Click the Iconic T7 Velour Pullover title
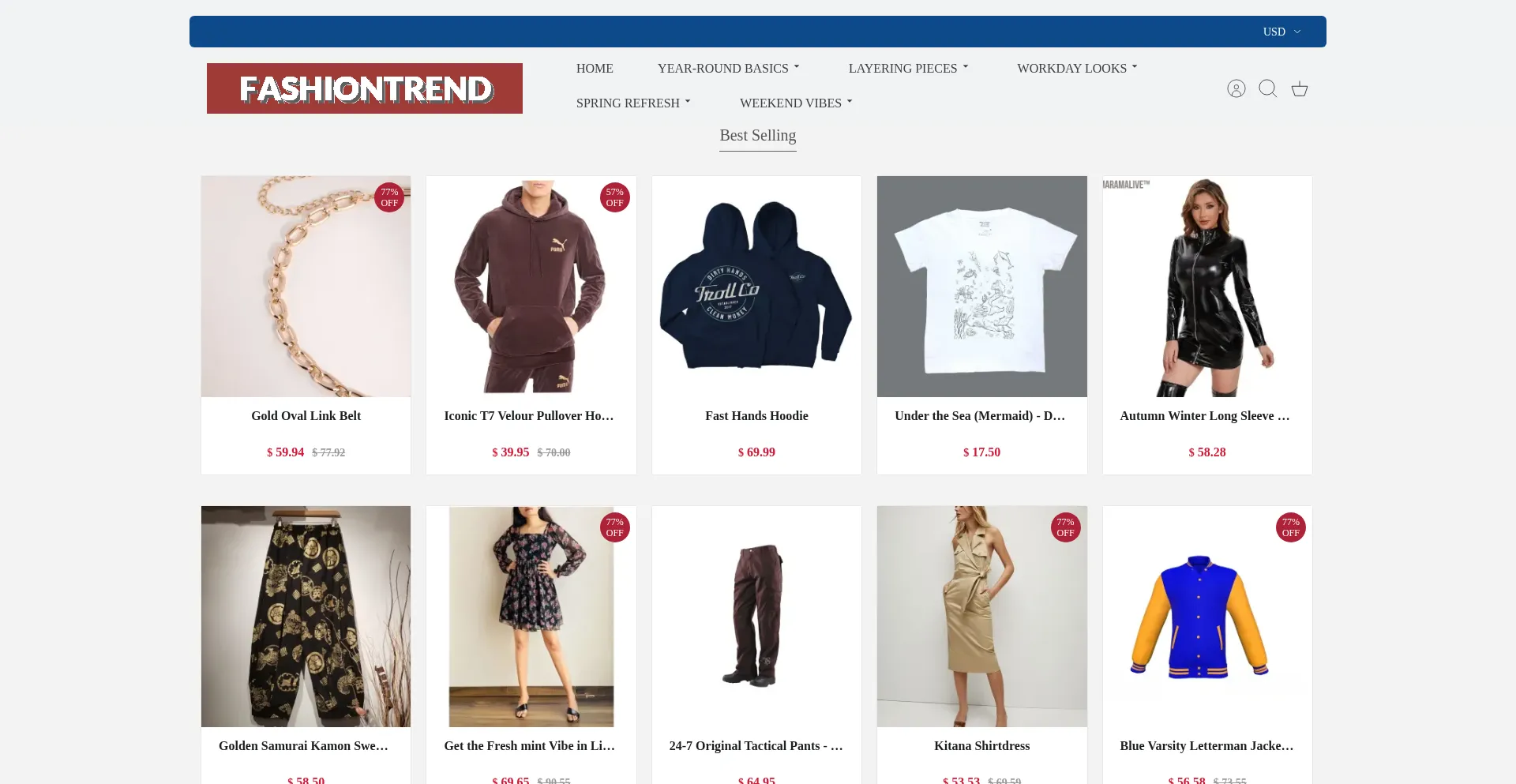Image resolution: width=1516 pixels, height=784 pixels. (529, 415)
